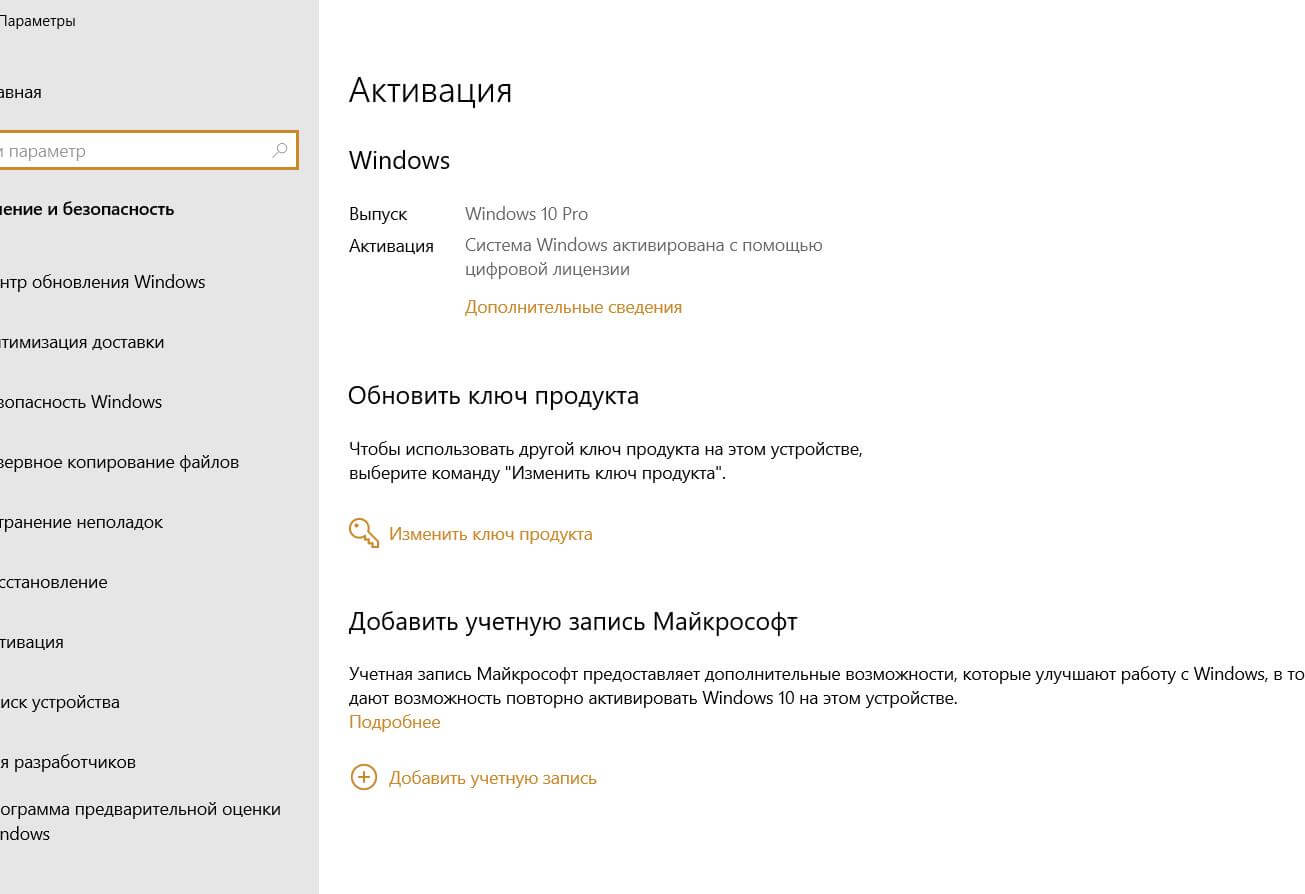Click Добавить учетную запись link
1305x894 pixels.
click(492, 778)
